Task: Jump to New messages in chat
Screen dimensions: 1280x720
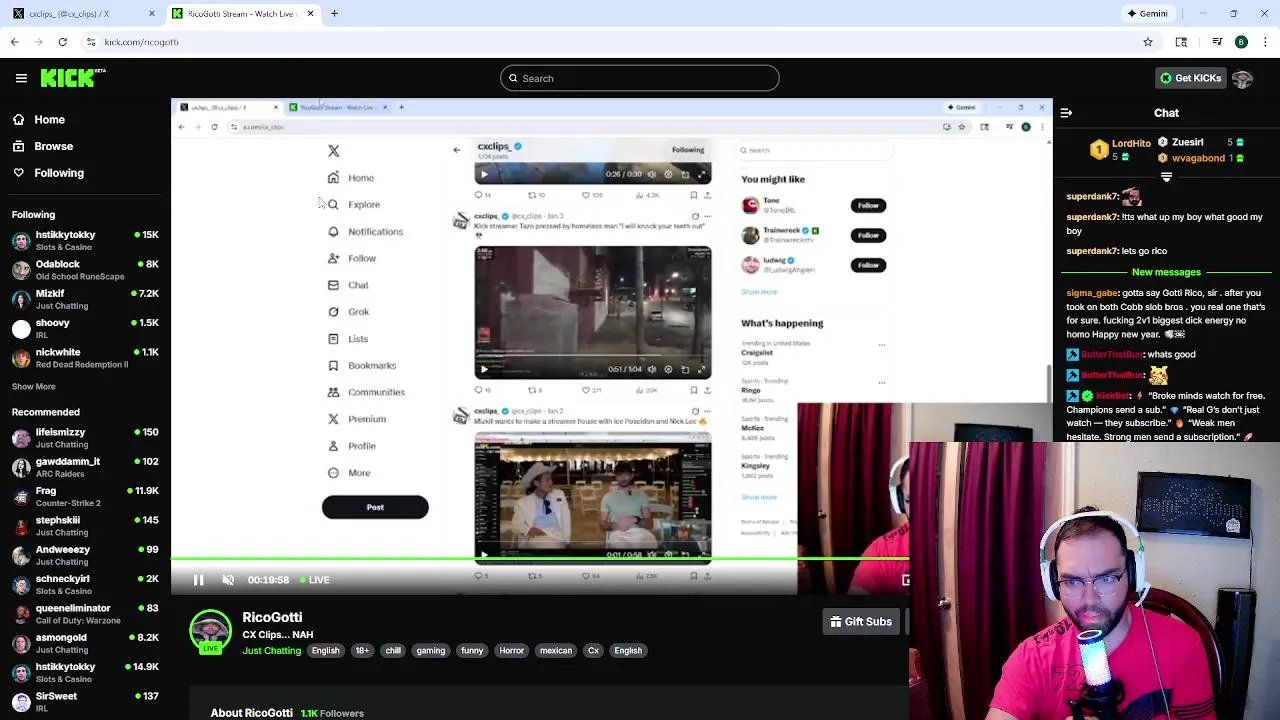Action: pos(1166,272)
